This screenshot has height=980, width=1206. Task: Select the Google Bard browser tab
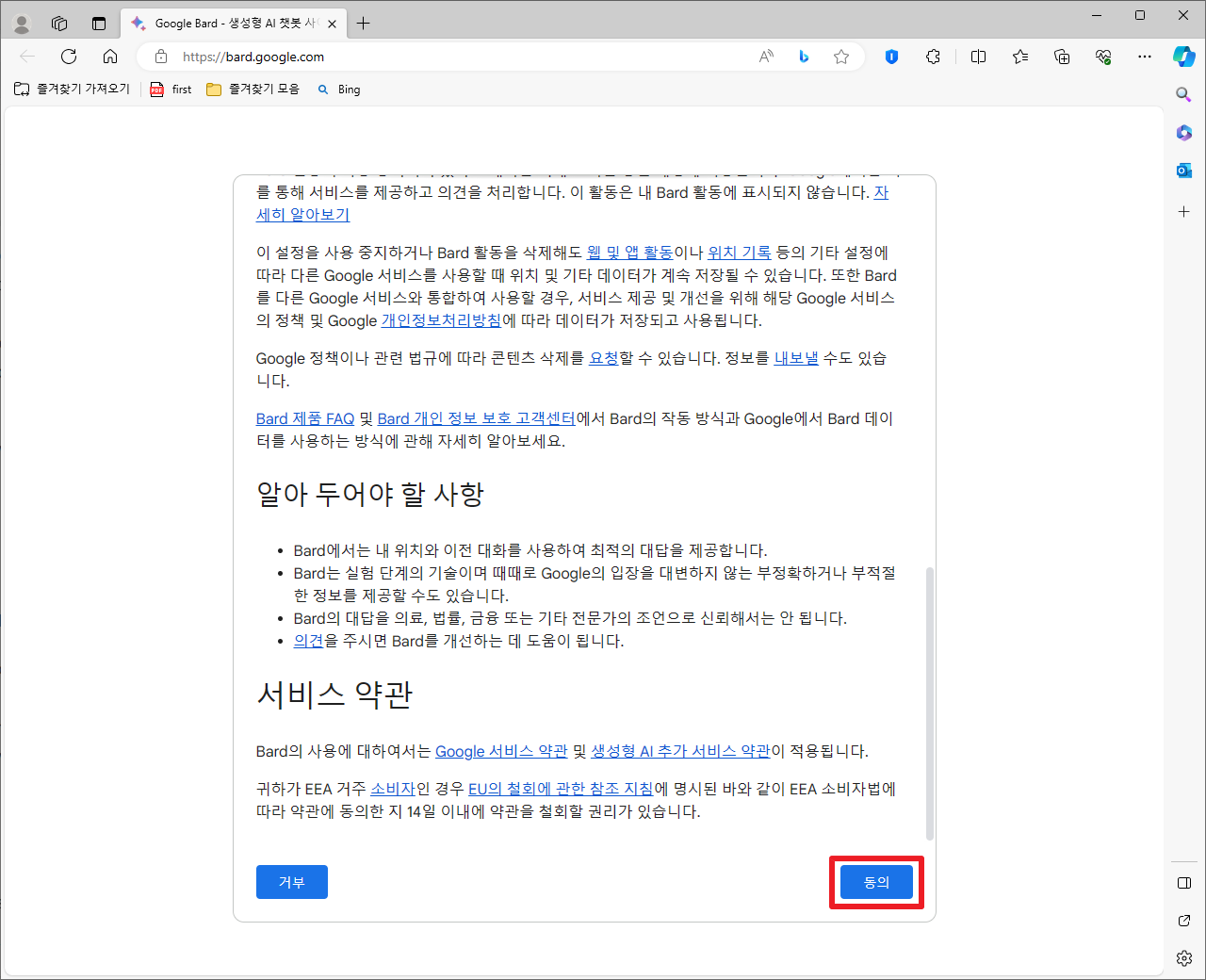tap(234, 24)
